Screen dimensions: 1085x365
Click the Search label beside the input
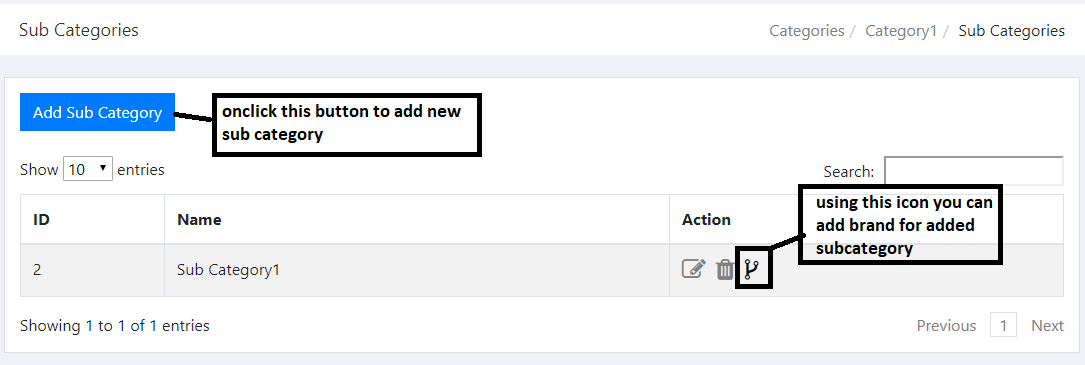tap(849, 171)
